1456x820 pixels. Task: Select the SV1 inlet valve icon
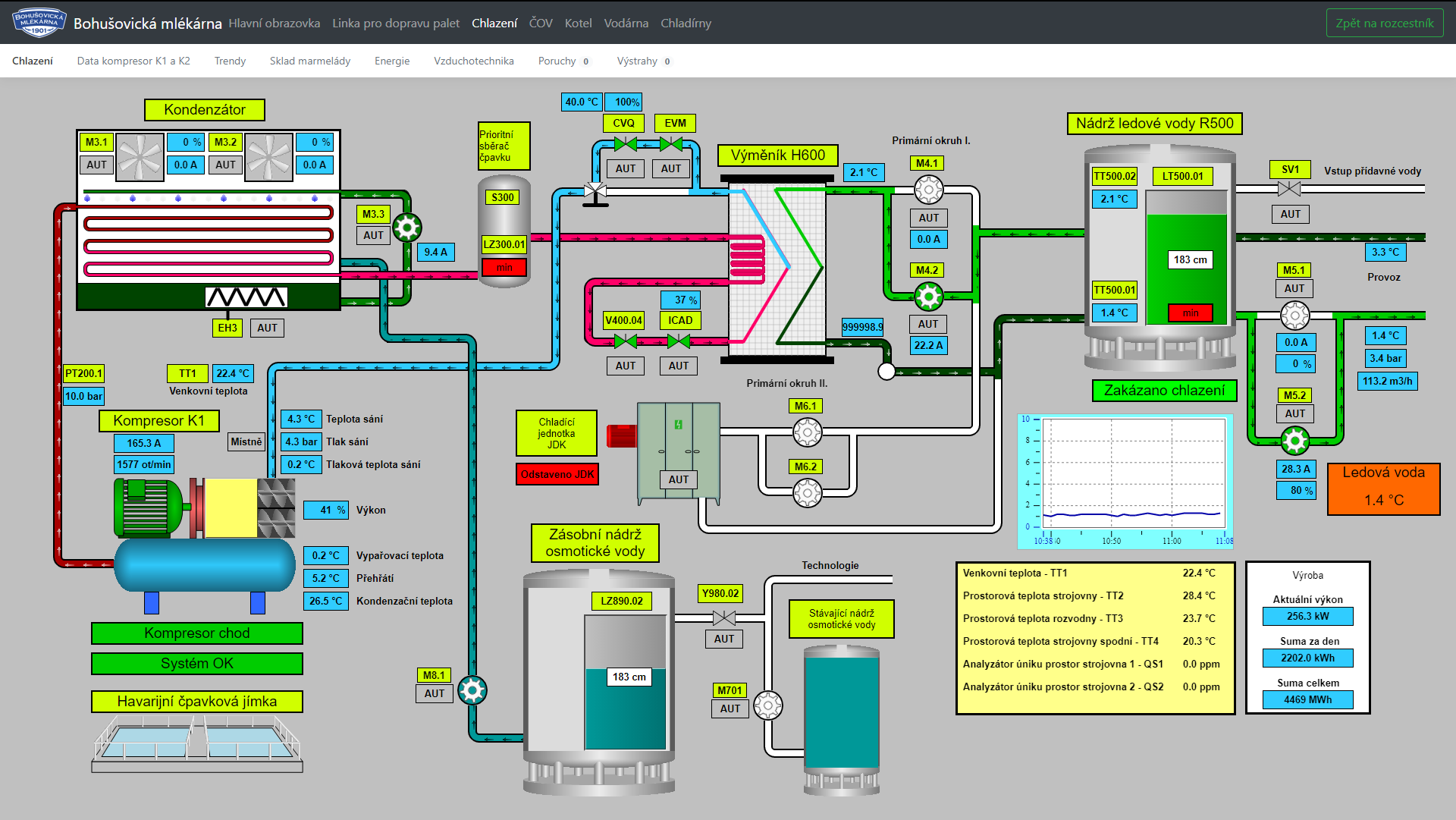tap(1289, 189)
